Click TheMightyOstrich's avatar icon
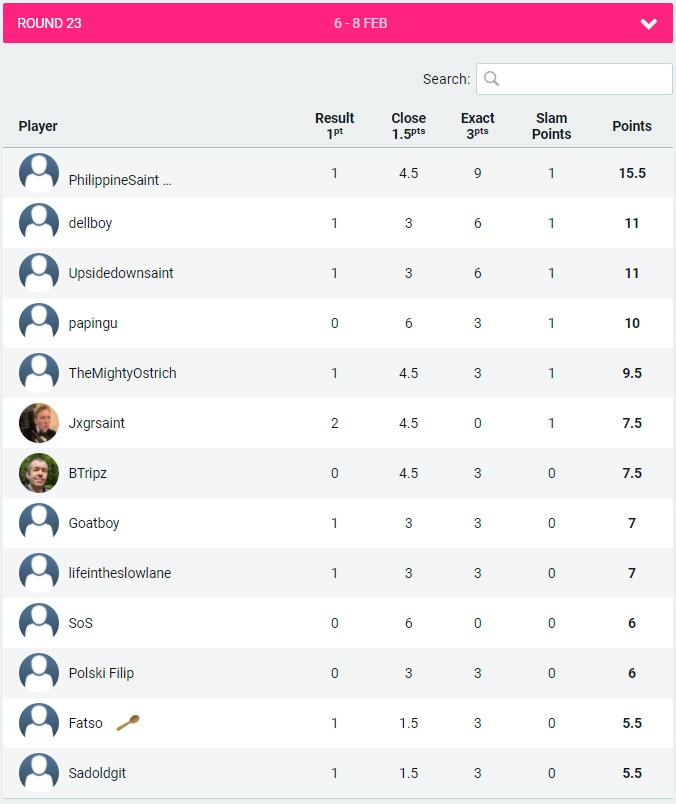Image resolution: width=676 pixels, height=804 pixels. click(x=39, y=373)
